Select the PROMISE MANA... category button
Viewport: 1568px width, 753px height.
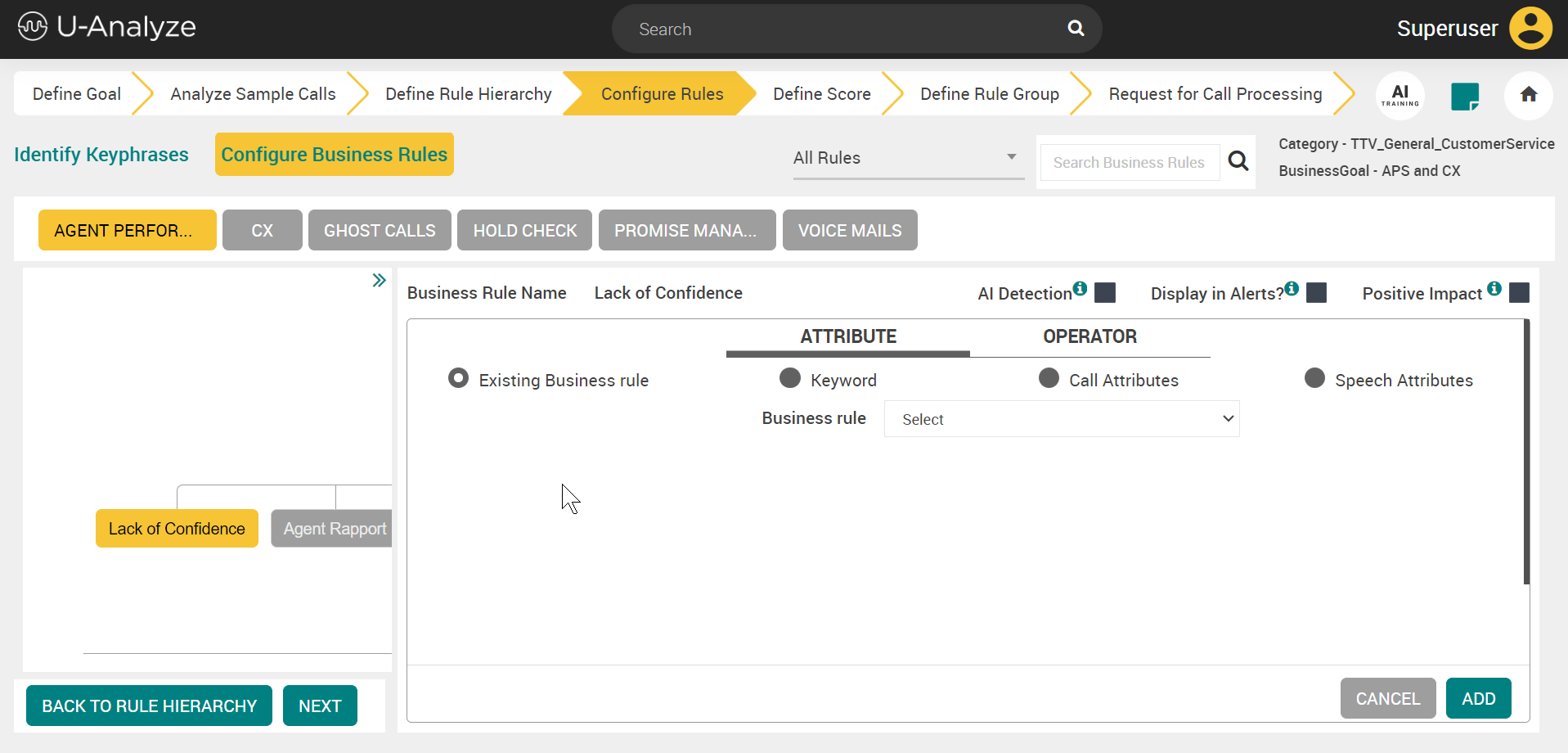click(x=687, y=230)
